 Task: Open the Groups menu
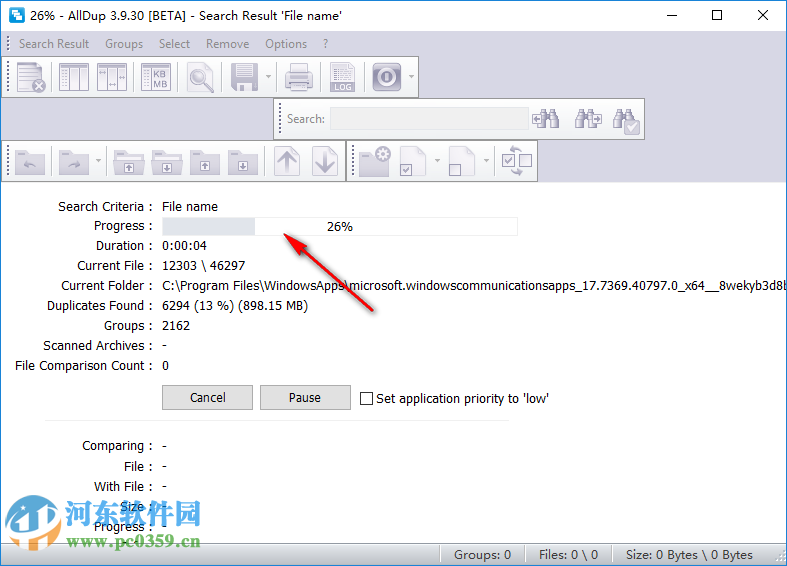coord(124,44)
